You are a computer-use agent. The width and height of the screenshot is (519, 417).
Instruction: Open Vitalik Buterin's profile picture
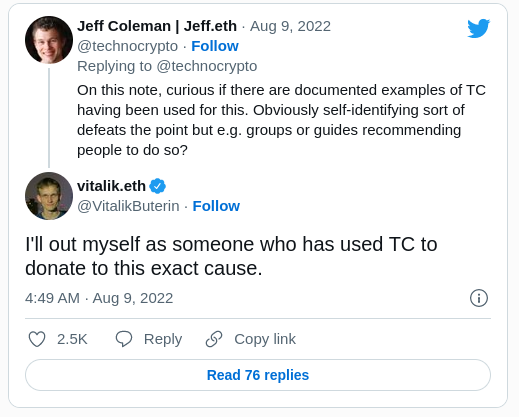pyautogui.click(x=49, y=196)
